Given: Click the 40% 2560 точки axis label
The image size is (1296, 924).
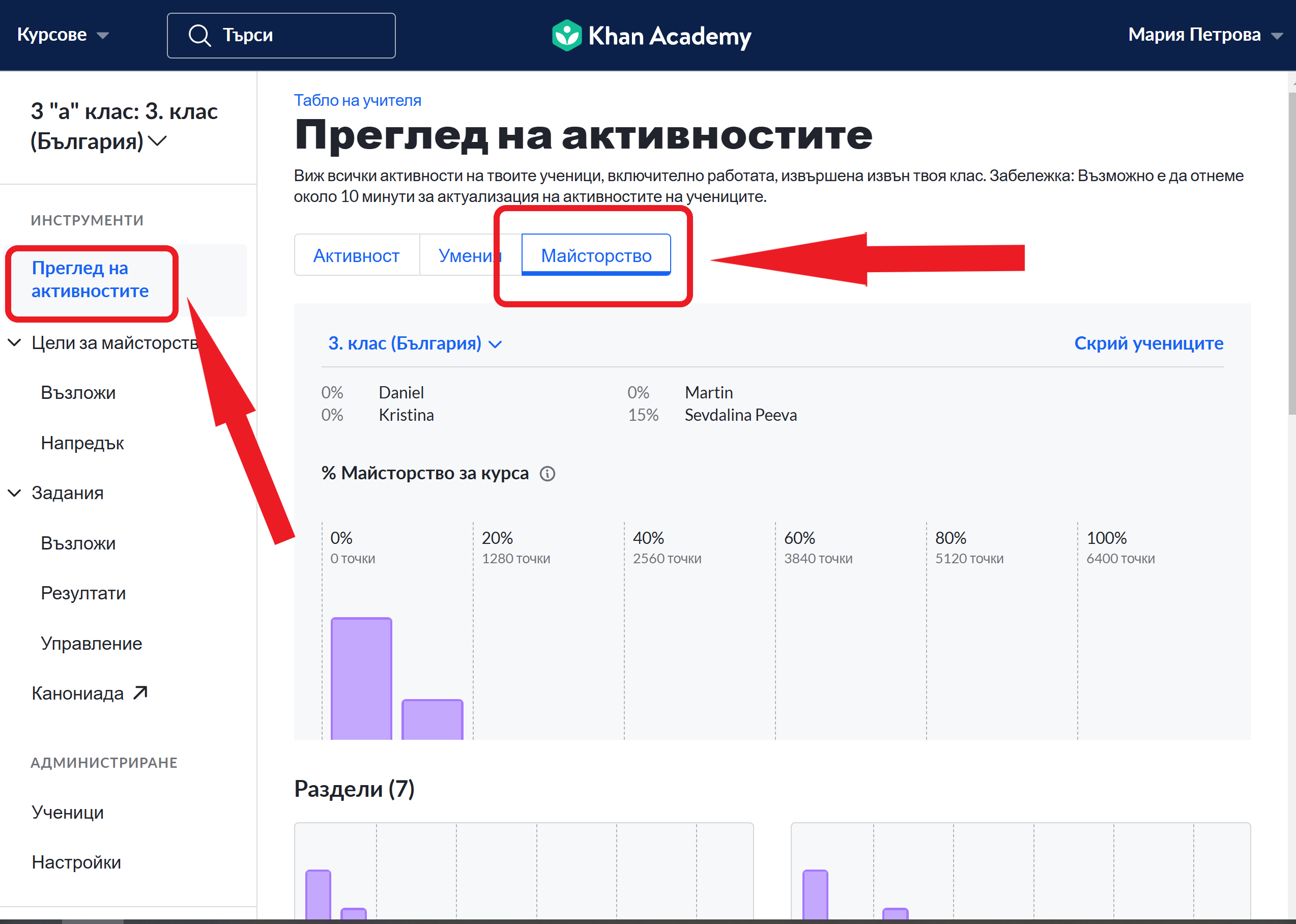Looking at the screenshot, I should [667, 547].
